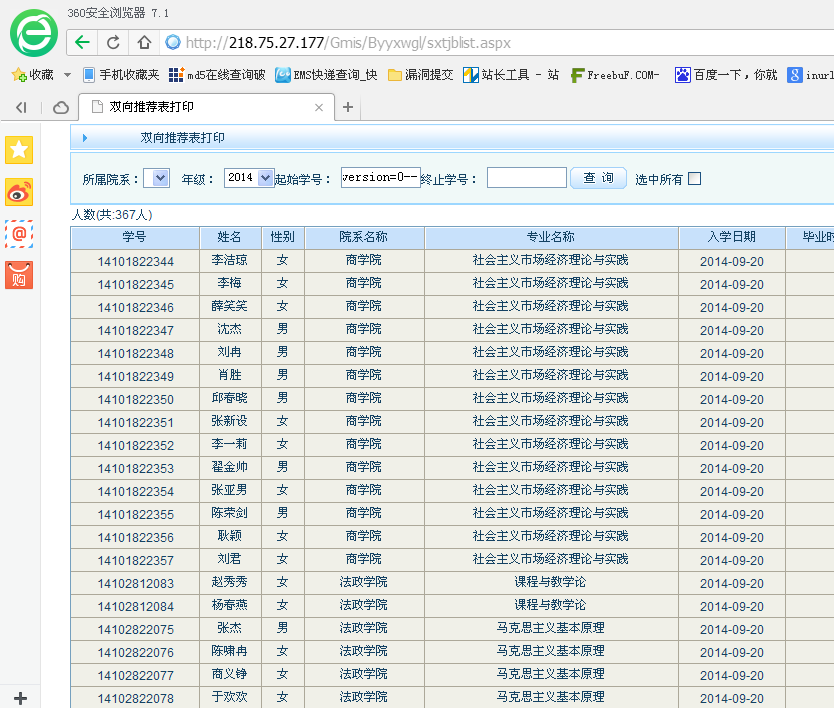The width and height of the screenshot is (834, 708).
Task: Select name cell 赵秀秀
Action: (230, 582)
